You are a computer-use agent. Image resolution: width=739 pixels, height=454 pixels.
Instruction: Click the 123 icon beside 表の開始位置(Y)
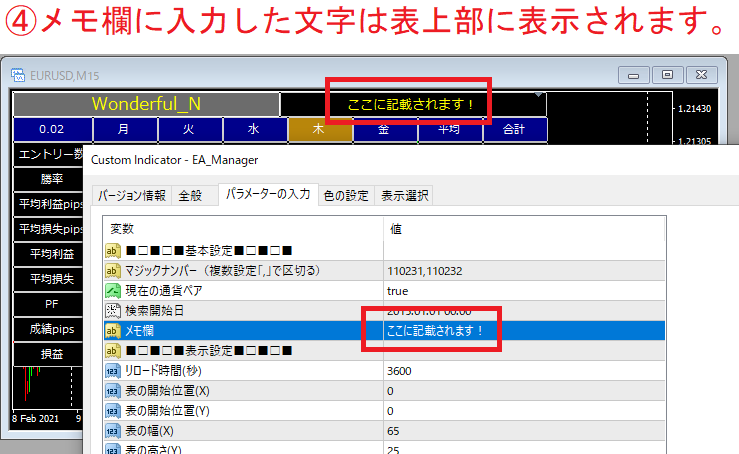click(x=113, y=411)
